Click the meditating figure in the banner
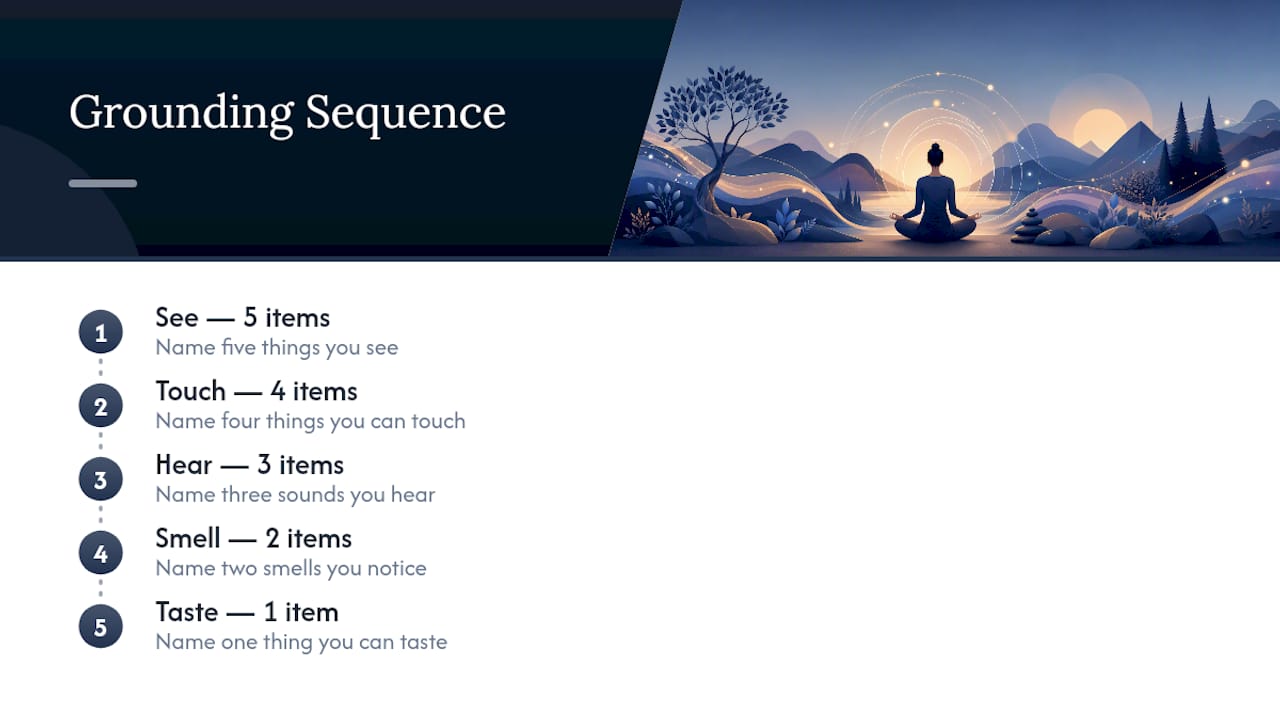Image resolution: width=1280 pixels, height=720 pixels. (934, 194)
